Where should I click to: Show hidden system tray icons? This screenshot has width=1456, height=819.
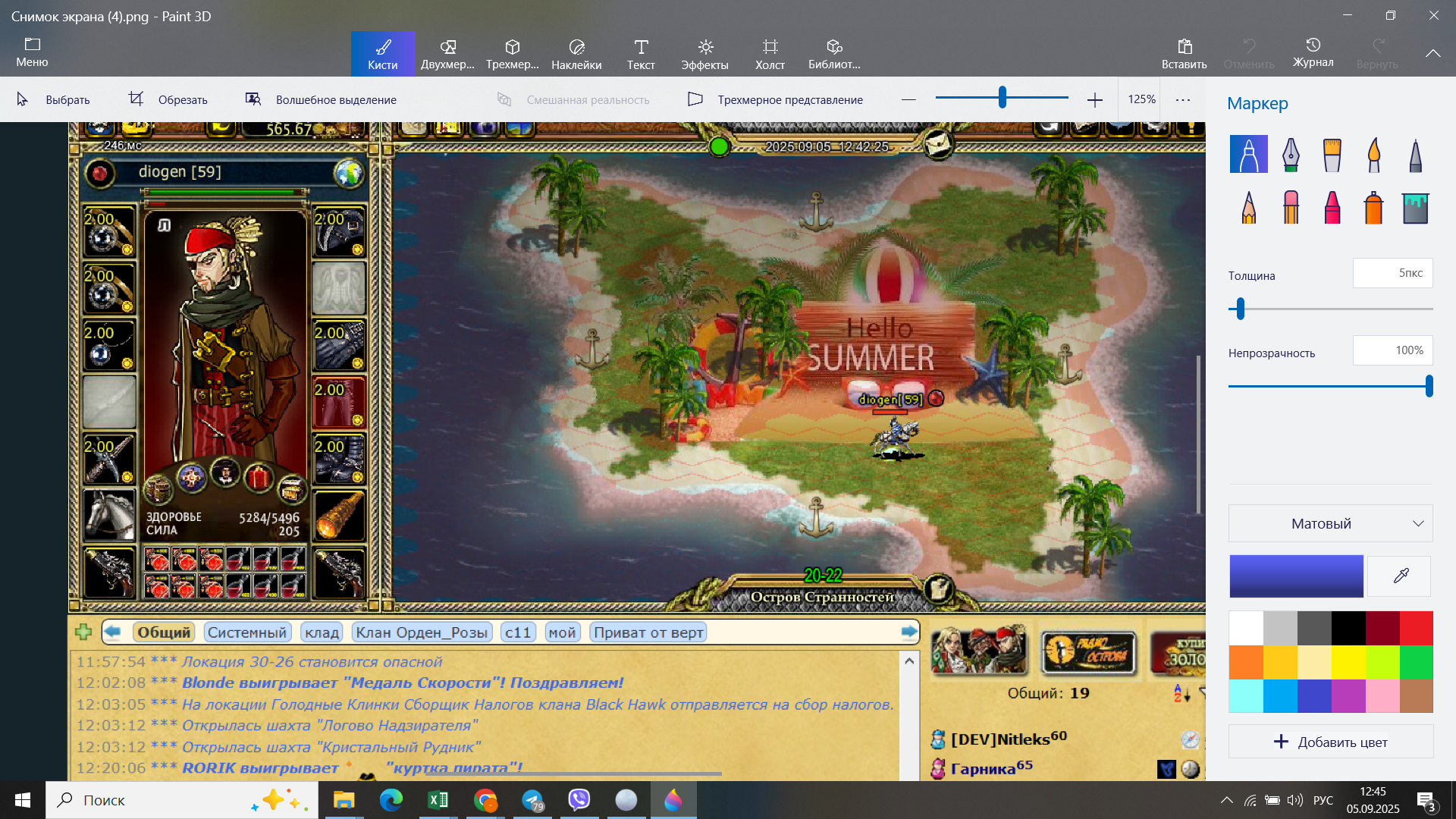click(x=1226, y=800)
